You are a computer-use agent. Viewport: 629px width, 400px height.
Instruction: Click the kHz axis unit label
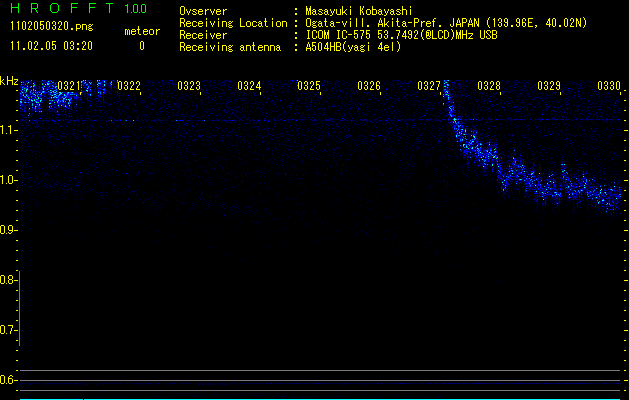(9, 80)
